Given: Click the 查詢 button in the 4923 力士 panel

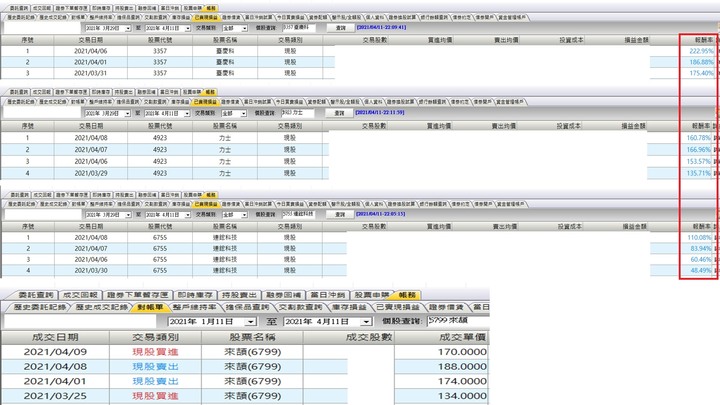Looking at the screenshot, I should [x=339, y=113].
